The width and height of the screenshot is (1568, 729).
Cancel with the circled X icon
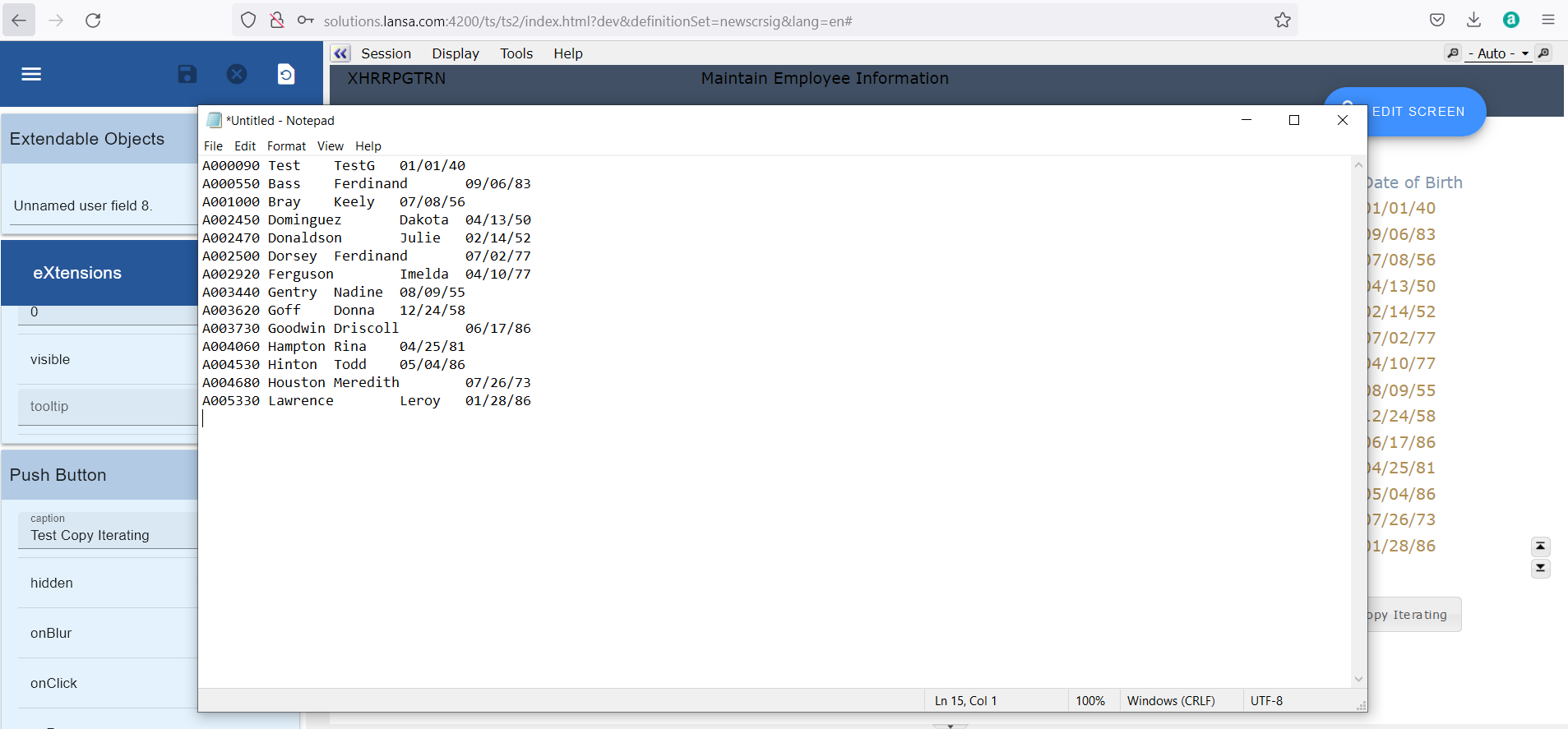(237, 74)
